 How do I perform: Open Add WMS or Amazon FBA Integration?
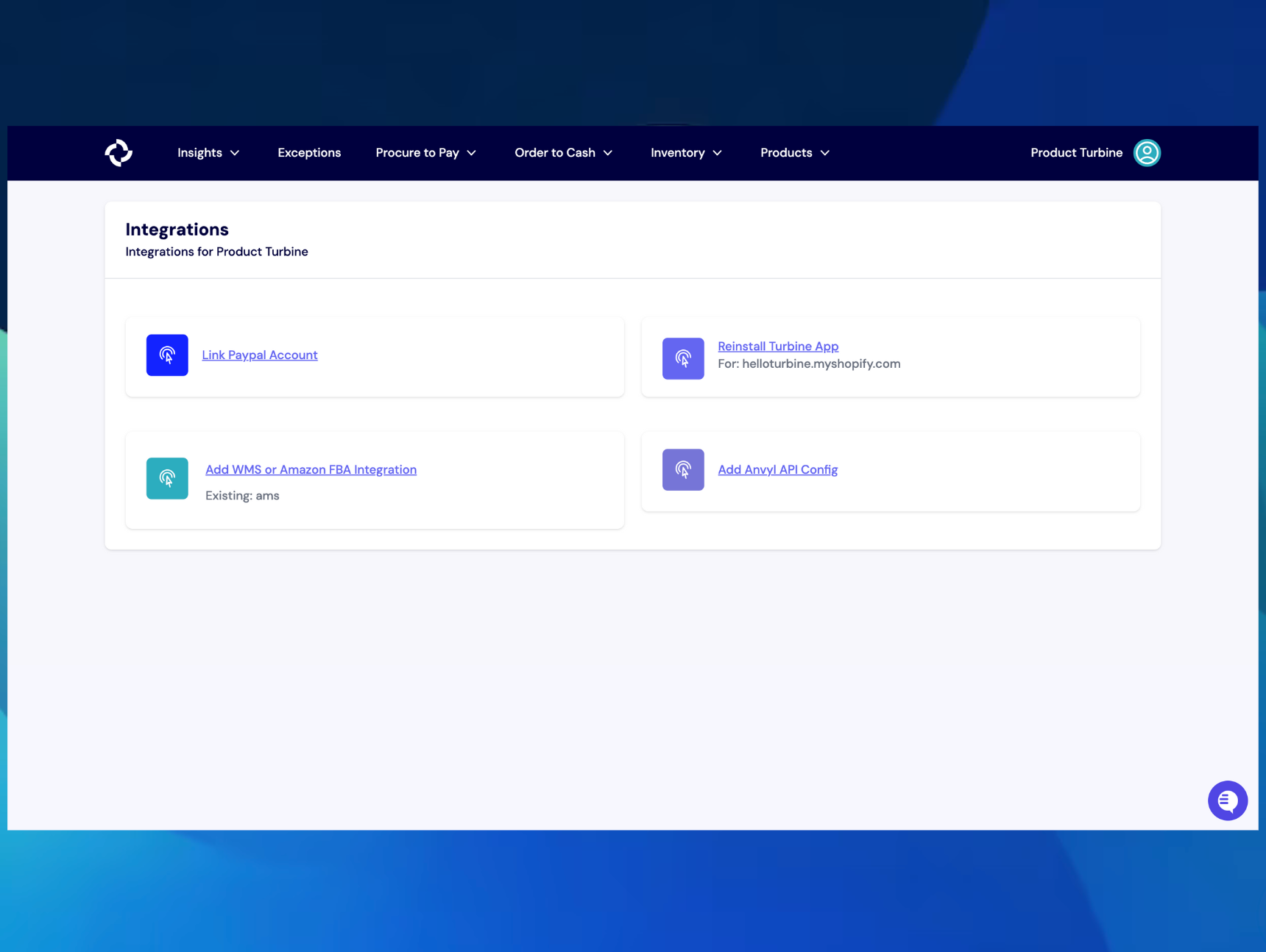click(x=311, y=469)
